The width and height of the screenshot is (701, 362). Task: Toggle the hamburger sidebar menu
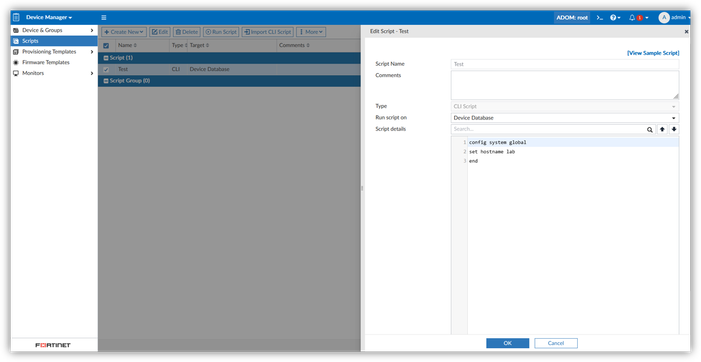coord(104,17)
